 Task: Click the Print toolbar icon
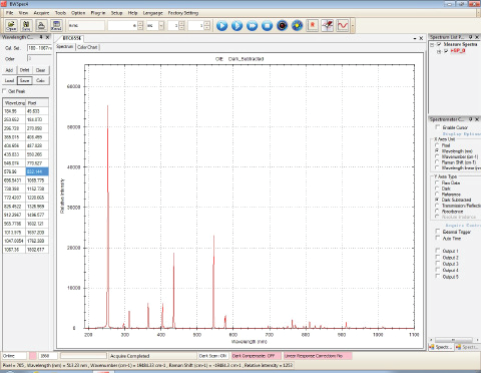[41, 25]
